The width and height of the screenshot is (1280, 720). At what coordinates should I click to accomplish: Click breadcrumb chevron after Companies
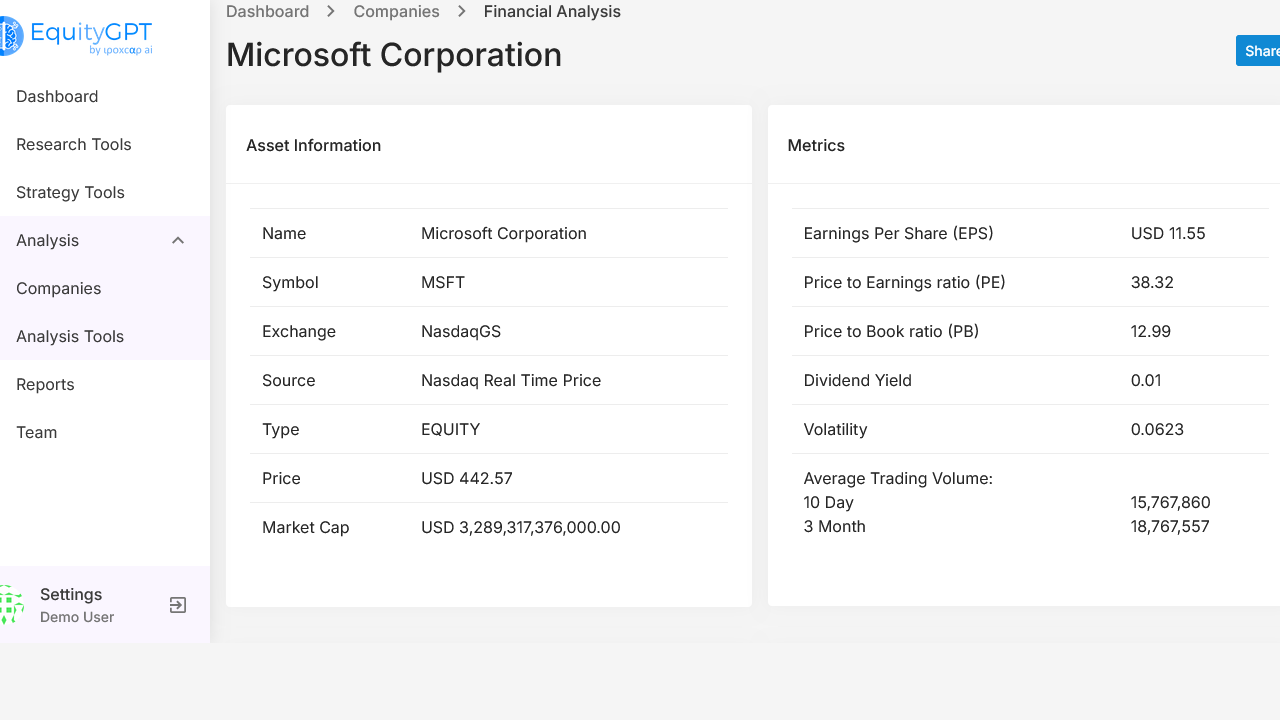click(461, 12)
